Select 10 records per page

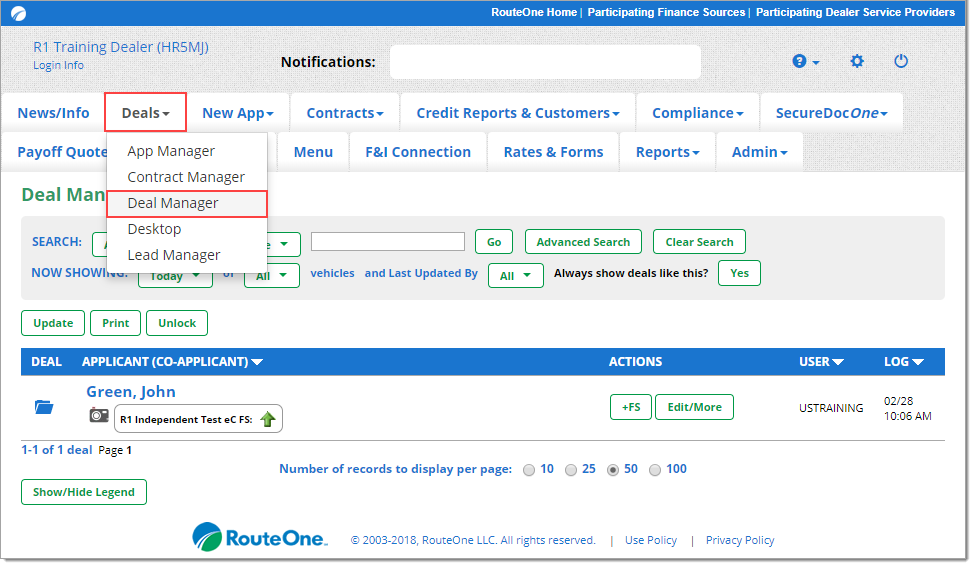tap(529, 470)
